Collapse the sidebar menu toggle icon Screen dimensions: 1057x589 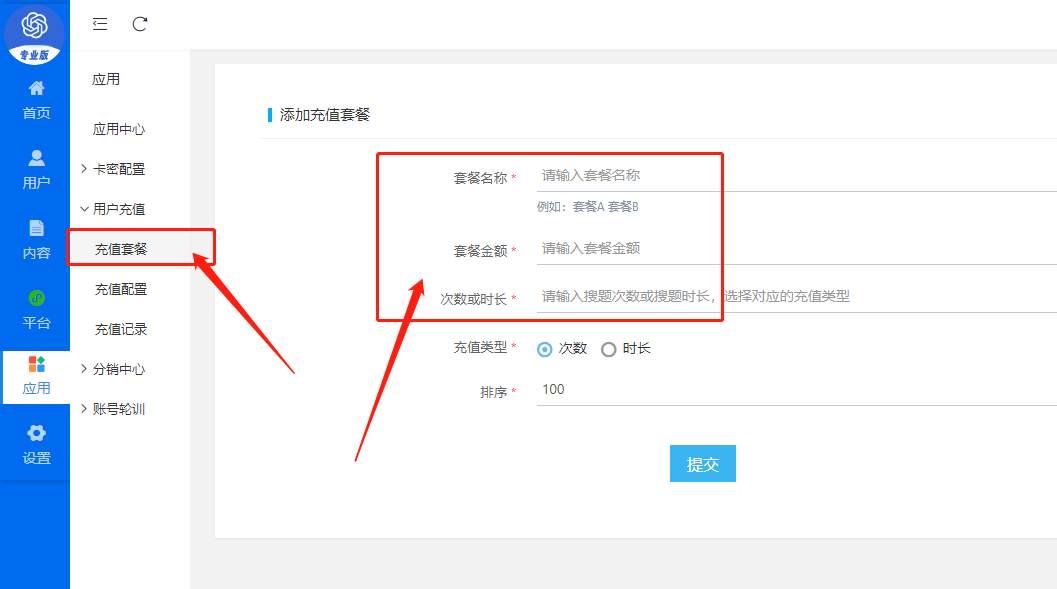[x=100, y=24]
